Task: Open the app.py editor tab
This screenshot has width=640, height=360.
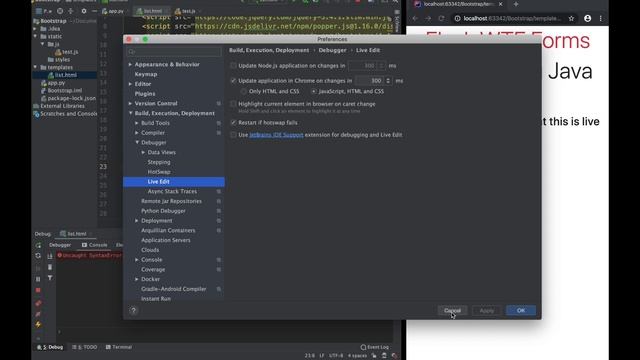Action: 113,11
